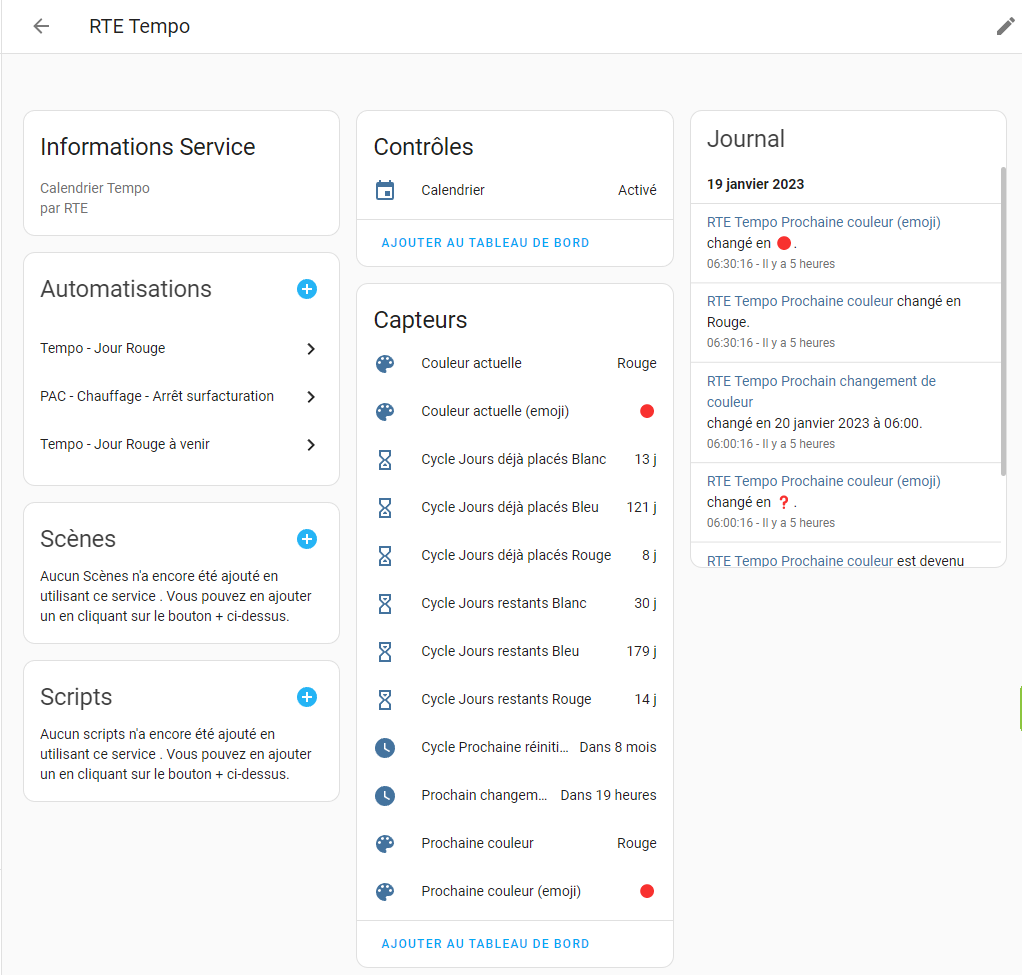Viewport: 1022px width, 975px height.
Task: Click the Dans 19 heures value
Action: (x=608, y=795)
